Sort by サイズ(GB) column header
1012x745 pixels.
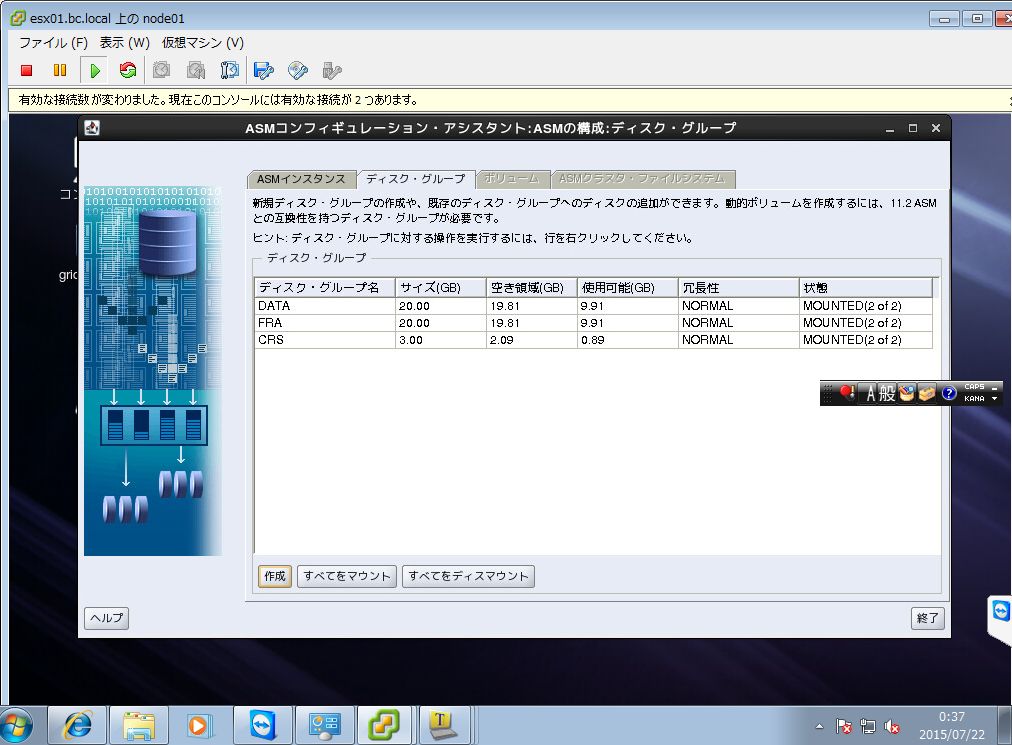click(x=441, y=287)
